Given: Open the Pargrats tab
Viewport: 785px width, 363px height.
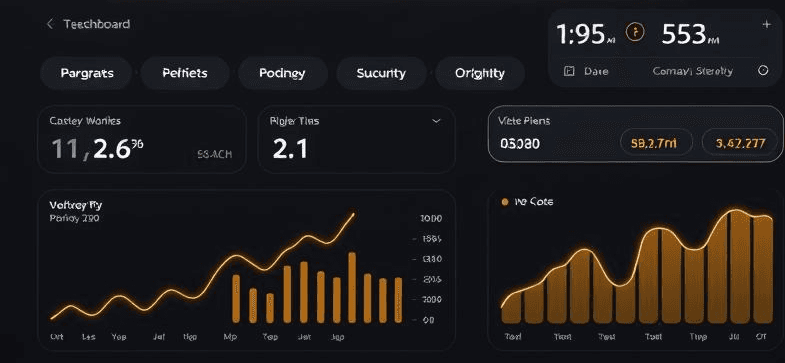Looking at the screenshot, I should click(x=87, y=73).
